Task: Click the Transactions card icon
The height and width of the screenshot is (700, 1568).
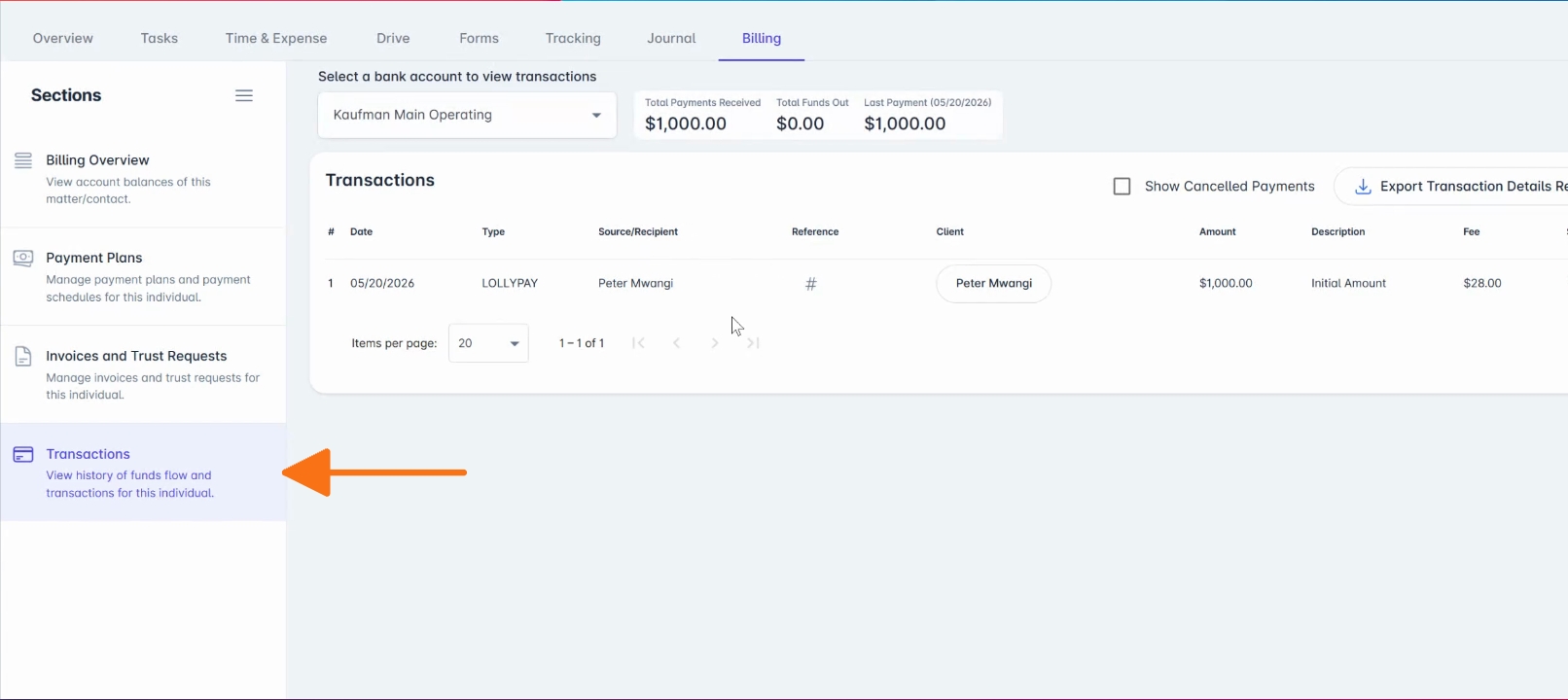Action: click(x=23, y=454)
